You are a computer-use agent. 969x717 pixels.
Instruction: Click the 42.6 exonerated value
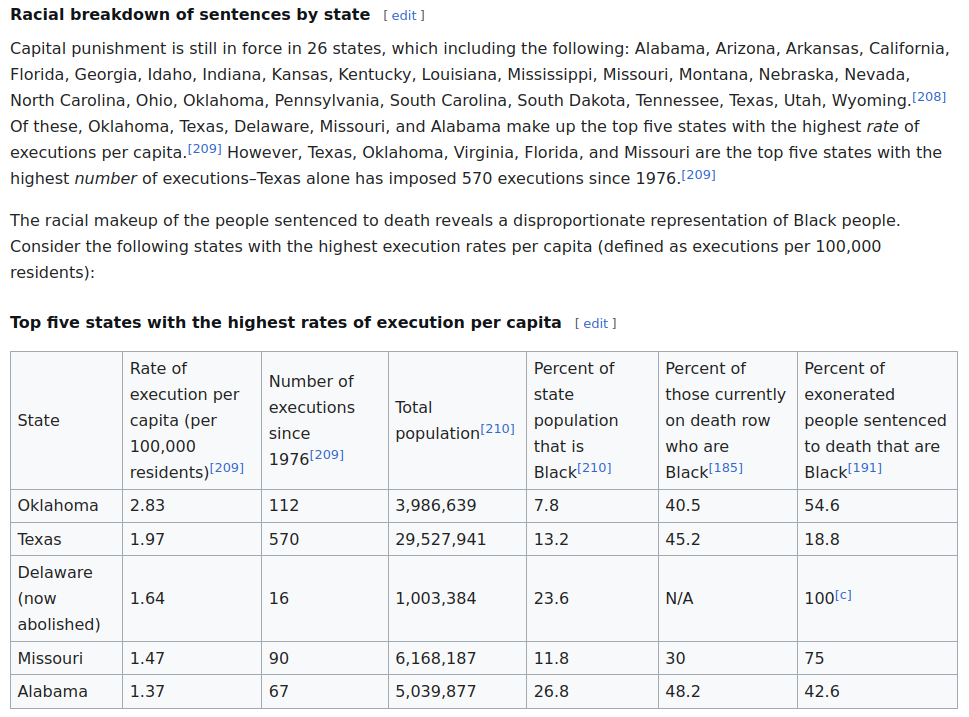pos(822,691)
